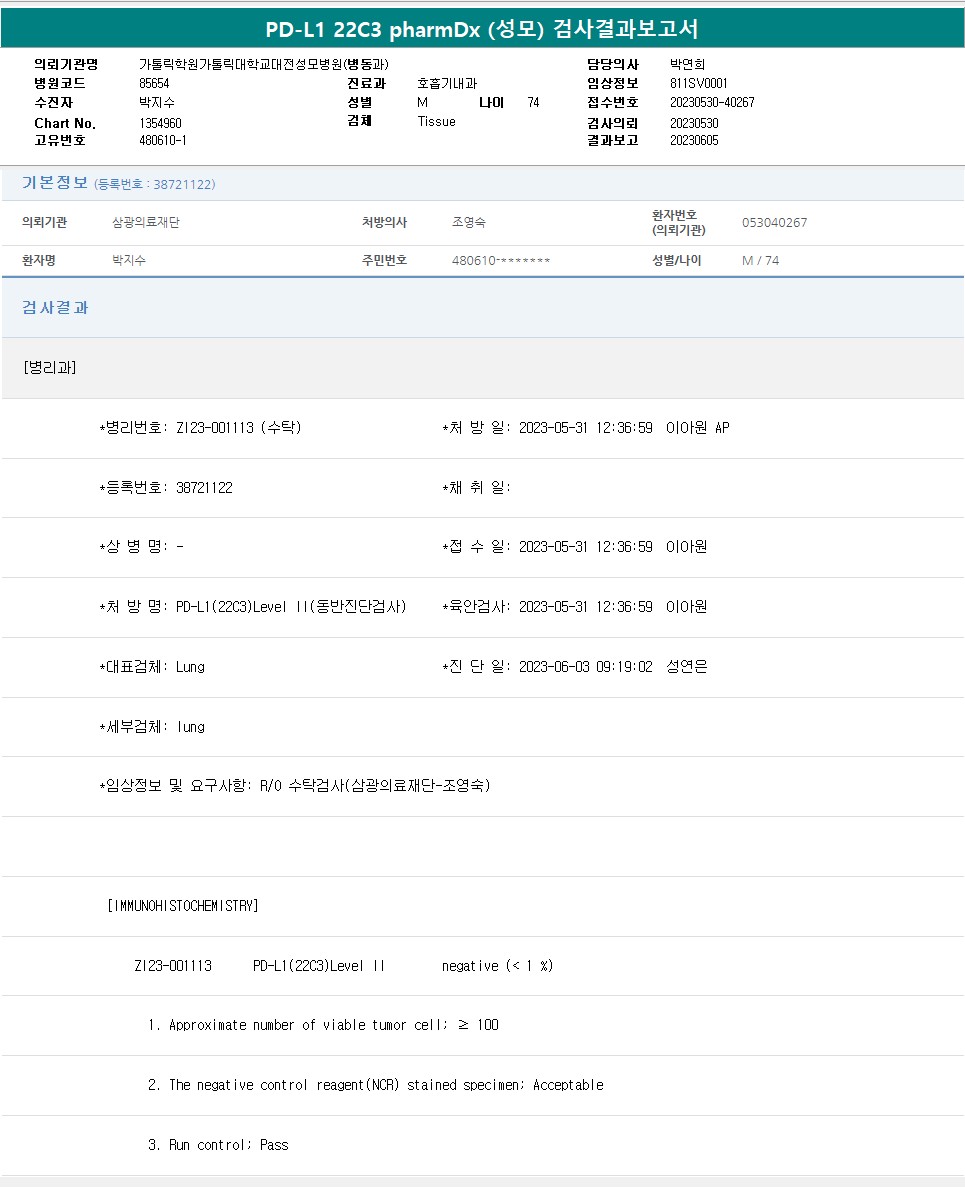Click the 병리번호 ZI23-001113 (수탁) line
Viewport: 965px width, 1187px height.
[x=200, y=428]
